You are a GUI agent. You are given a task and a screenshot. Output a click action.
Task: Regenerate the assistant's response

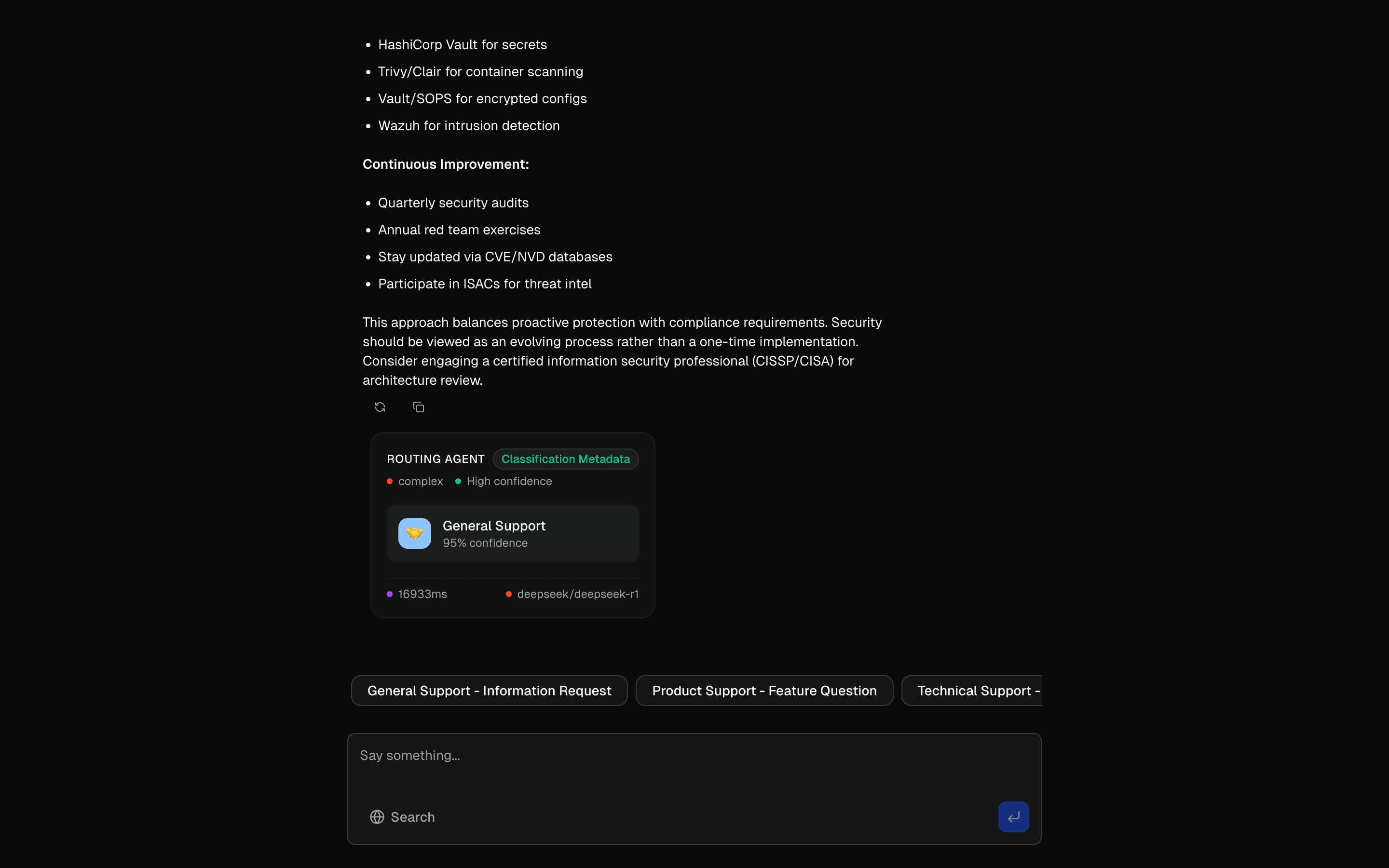coord(380,407)
